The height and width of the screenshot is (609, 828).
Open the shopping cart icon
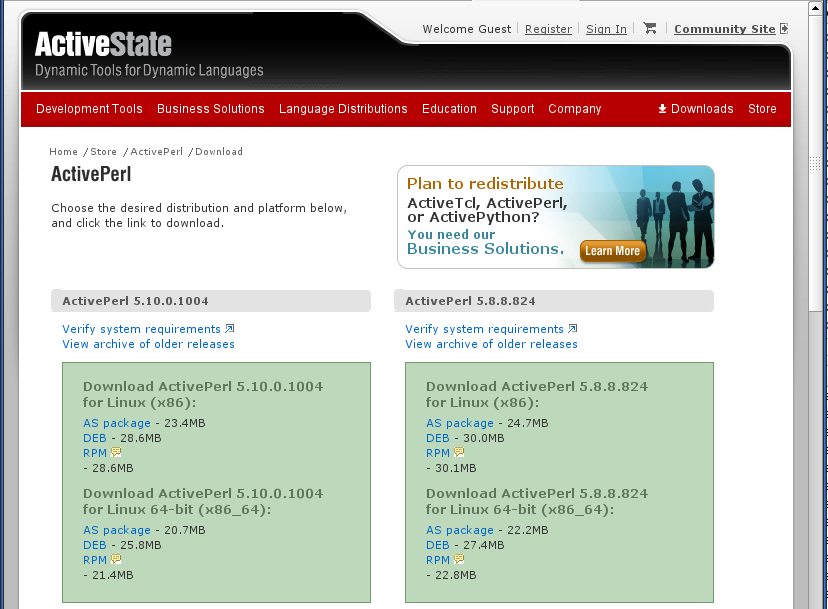[x=650, y=29]
